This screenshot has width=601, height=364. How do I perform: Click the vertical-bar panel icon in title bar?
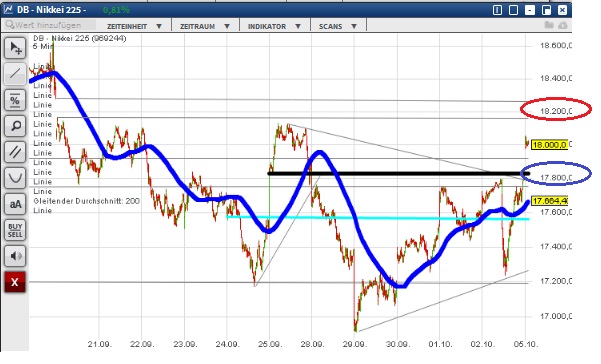point(497,10)
